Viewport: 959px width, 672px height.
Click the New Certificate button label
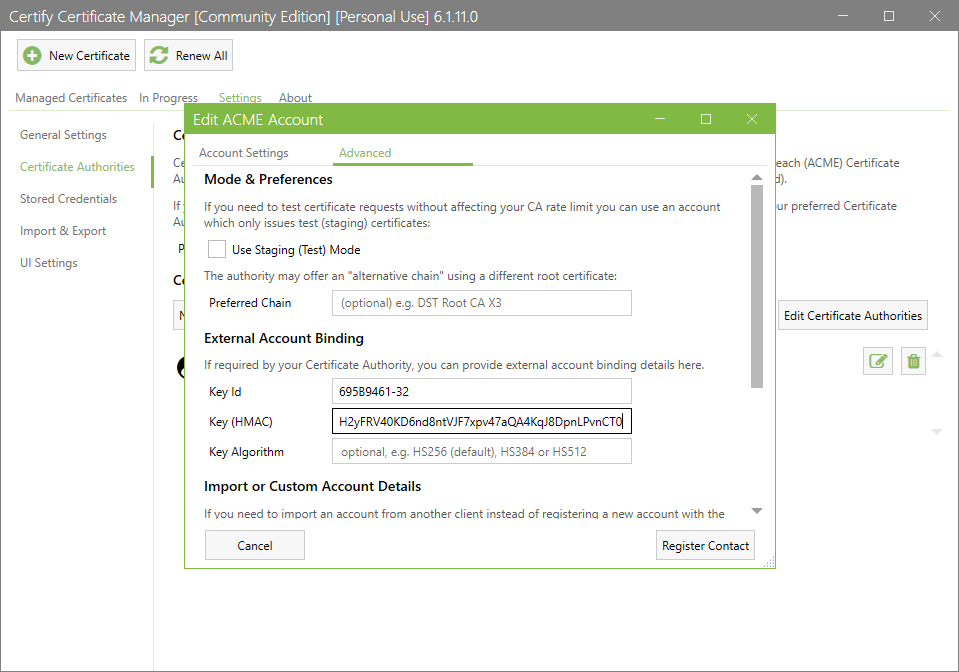coord(89,56)
